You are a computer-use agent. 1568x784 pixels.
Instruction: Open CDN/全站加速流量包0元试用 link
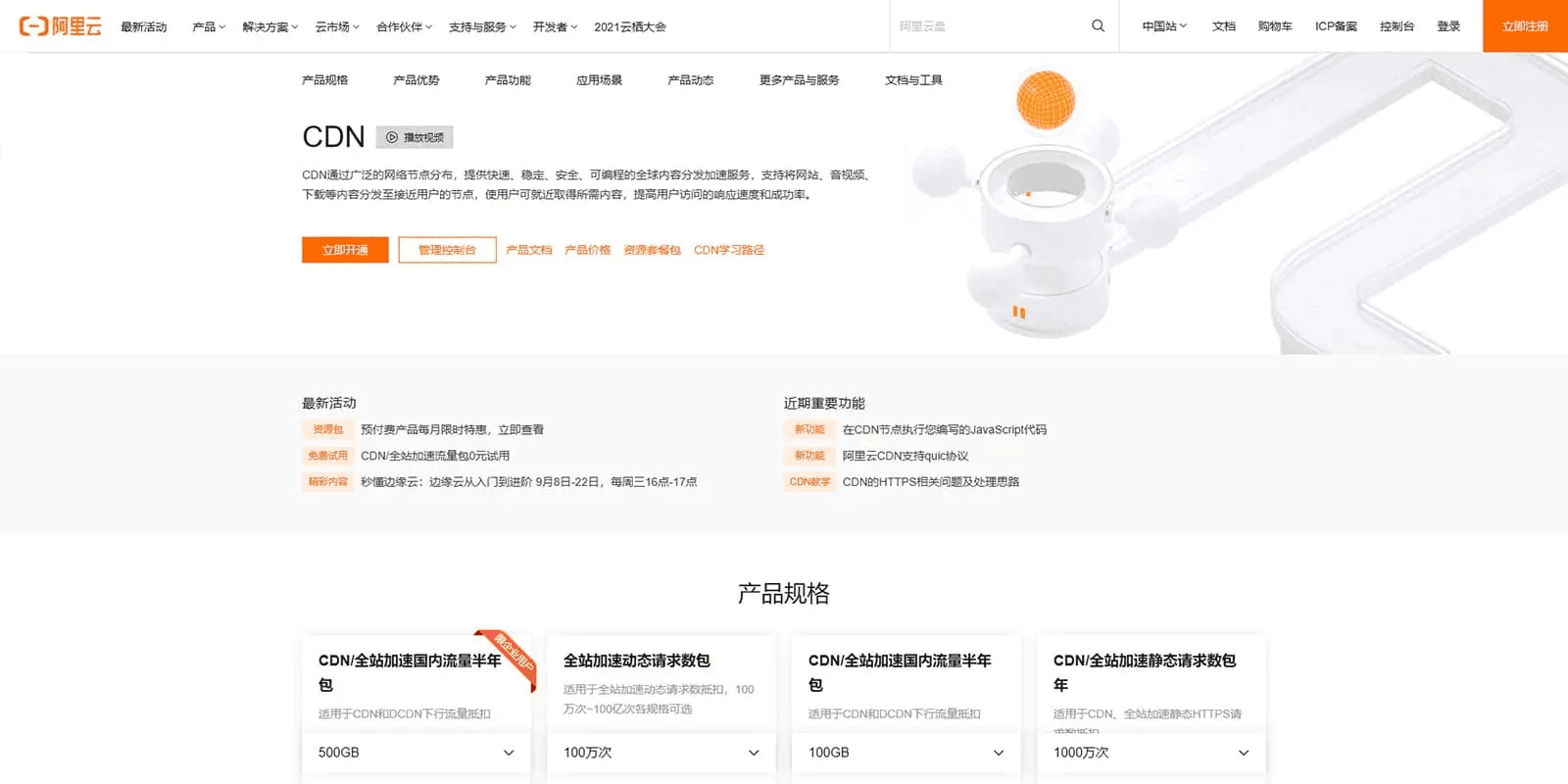435,456
